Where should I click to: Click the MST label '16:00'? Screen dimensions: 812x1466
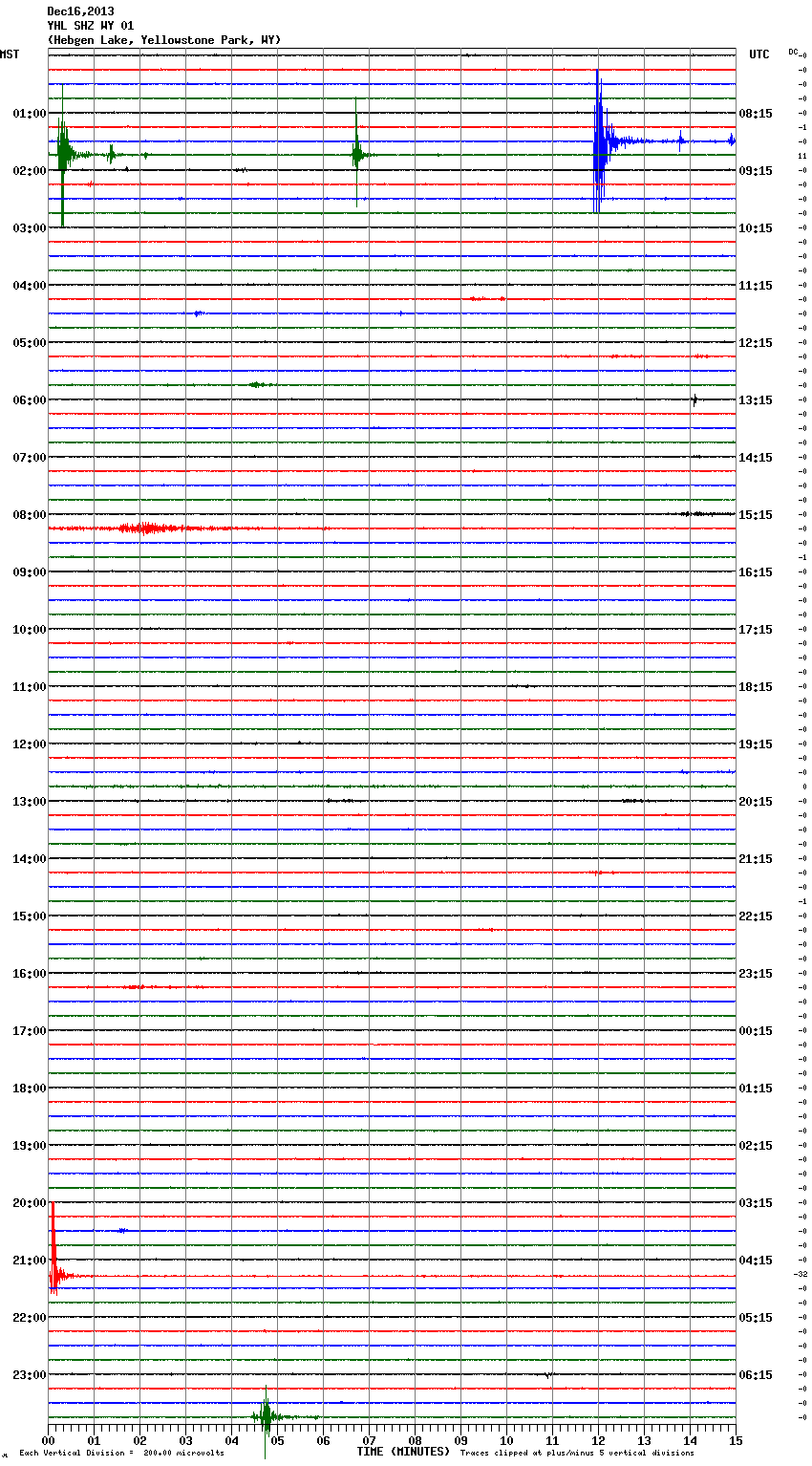(29, 974)
